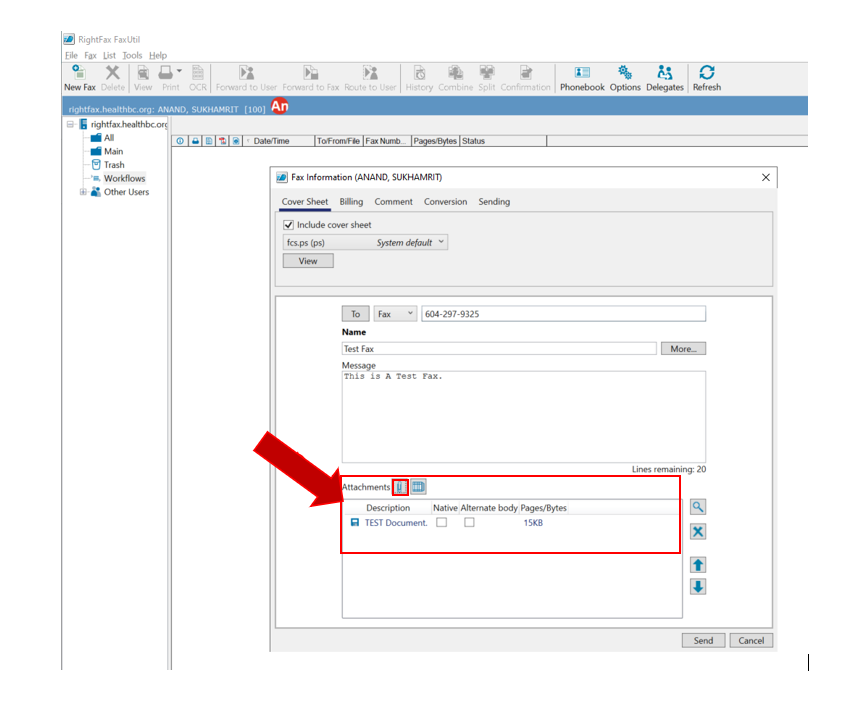Open the library attachments icon next to paperclip

(x=417, y=487)
